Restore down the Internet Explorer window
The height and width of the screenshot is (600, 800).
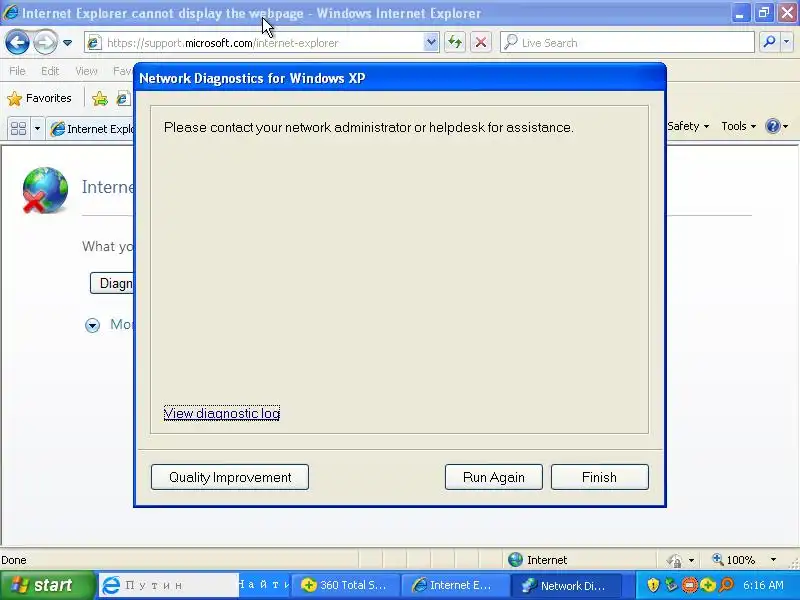click(x=763, y=13)
